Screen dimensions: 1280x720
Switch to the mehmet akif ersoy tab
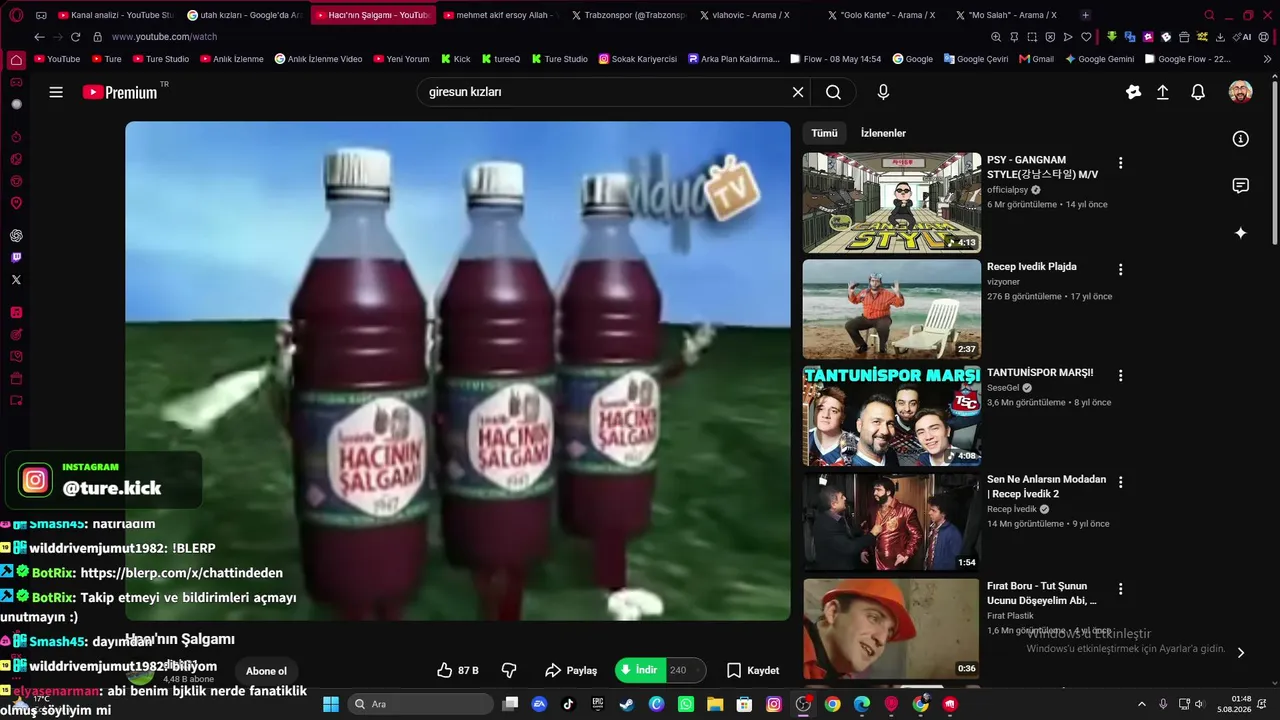(x=501, y=15)
